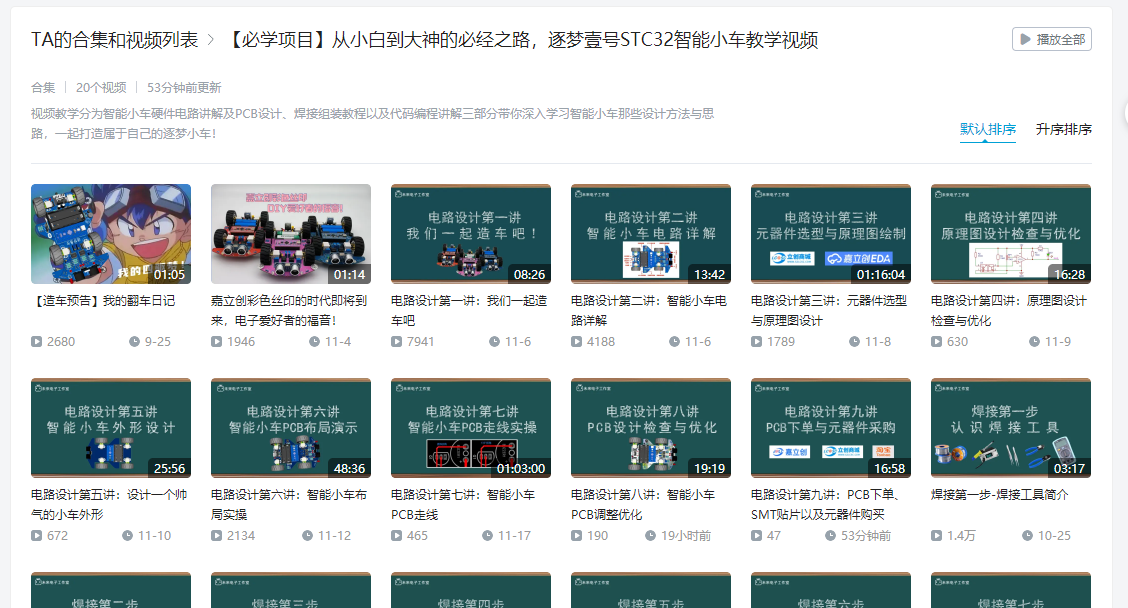Image resolution: width=1128 pixels, height=608 pixels.
Task: Open thumbnail of 我的翻车日记 video
Action: [x=111, y=234]
